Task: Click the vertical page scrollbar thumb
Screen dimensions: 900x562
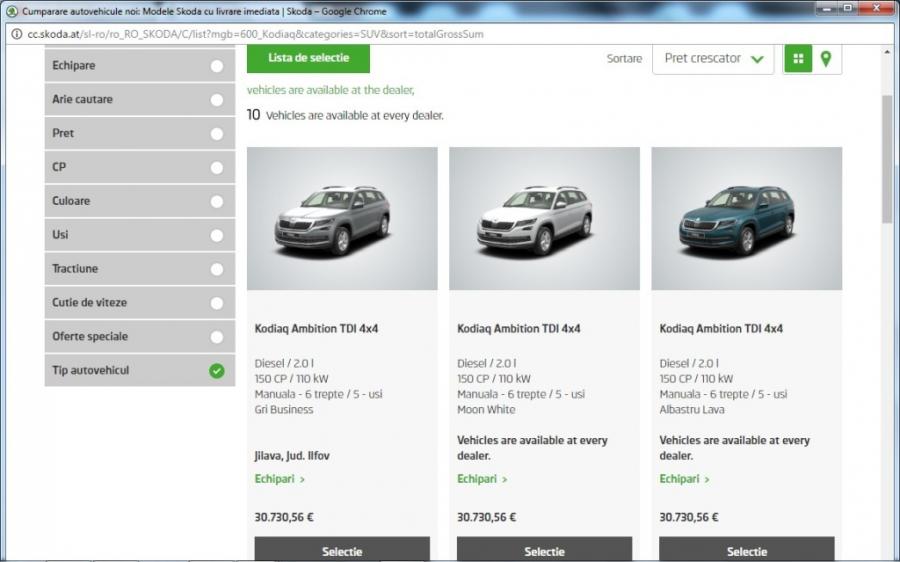Action: coord(887,160)
